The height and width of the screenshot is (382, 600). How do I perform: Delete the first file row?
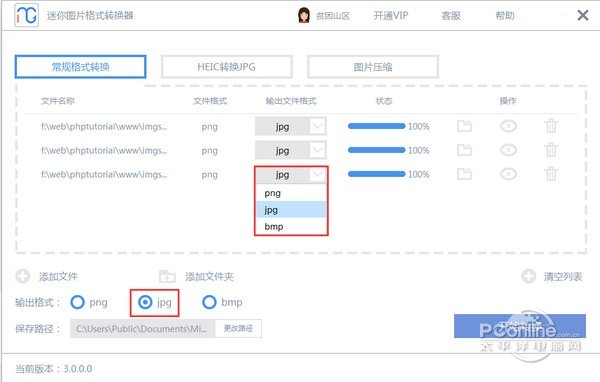click(x=551, y=126)
